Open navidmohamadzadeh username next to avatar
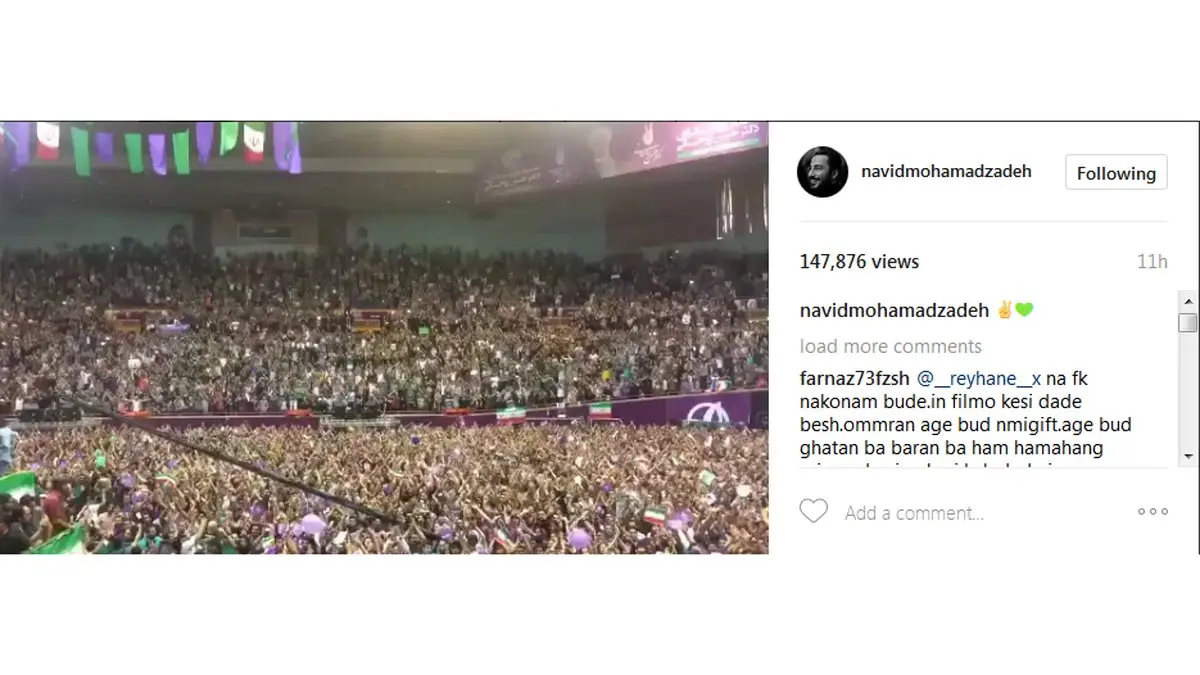This screenshot has width=1200, height=675. pos(946,172)
